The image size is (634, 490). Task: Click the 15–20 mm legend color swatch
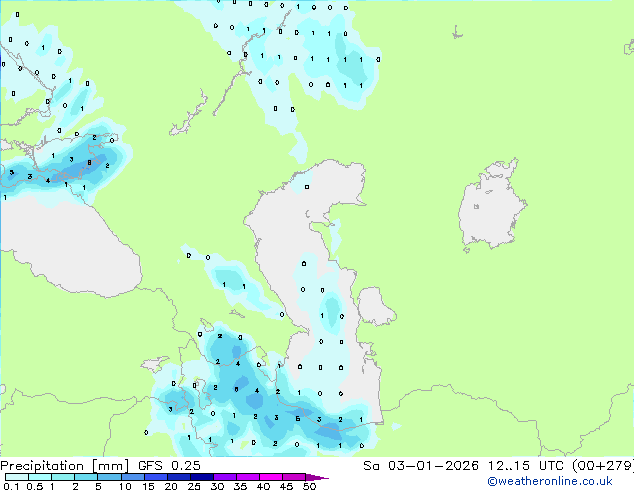155,477
